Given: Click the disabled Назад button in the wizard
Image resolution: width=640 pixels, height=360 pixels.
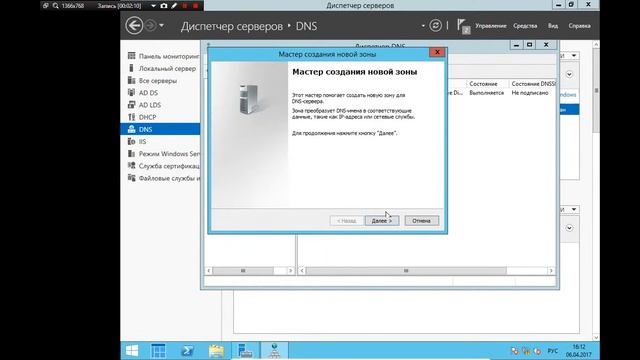Looking at the screenshot, I should [x=347, y=221].
